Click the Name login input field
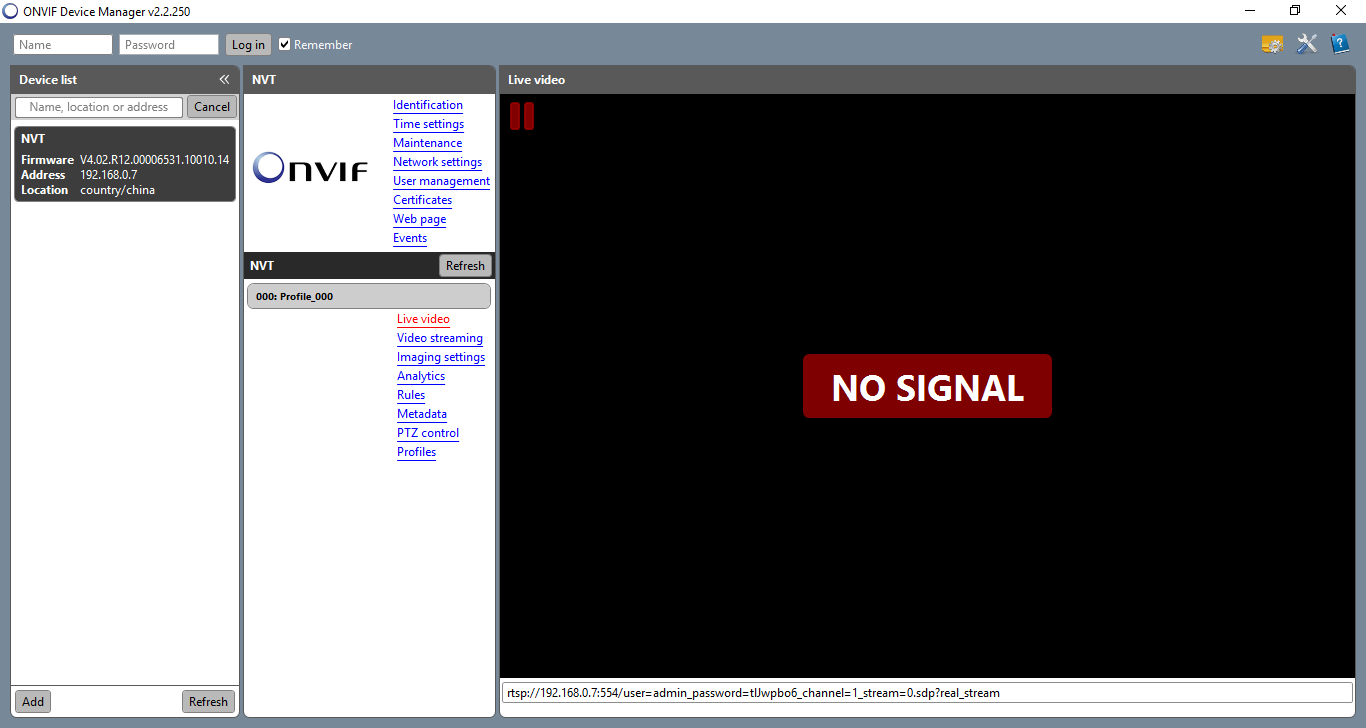 pyautogui.click(x=63, y=45)
